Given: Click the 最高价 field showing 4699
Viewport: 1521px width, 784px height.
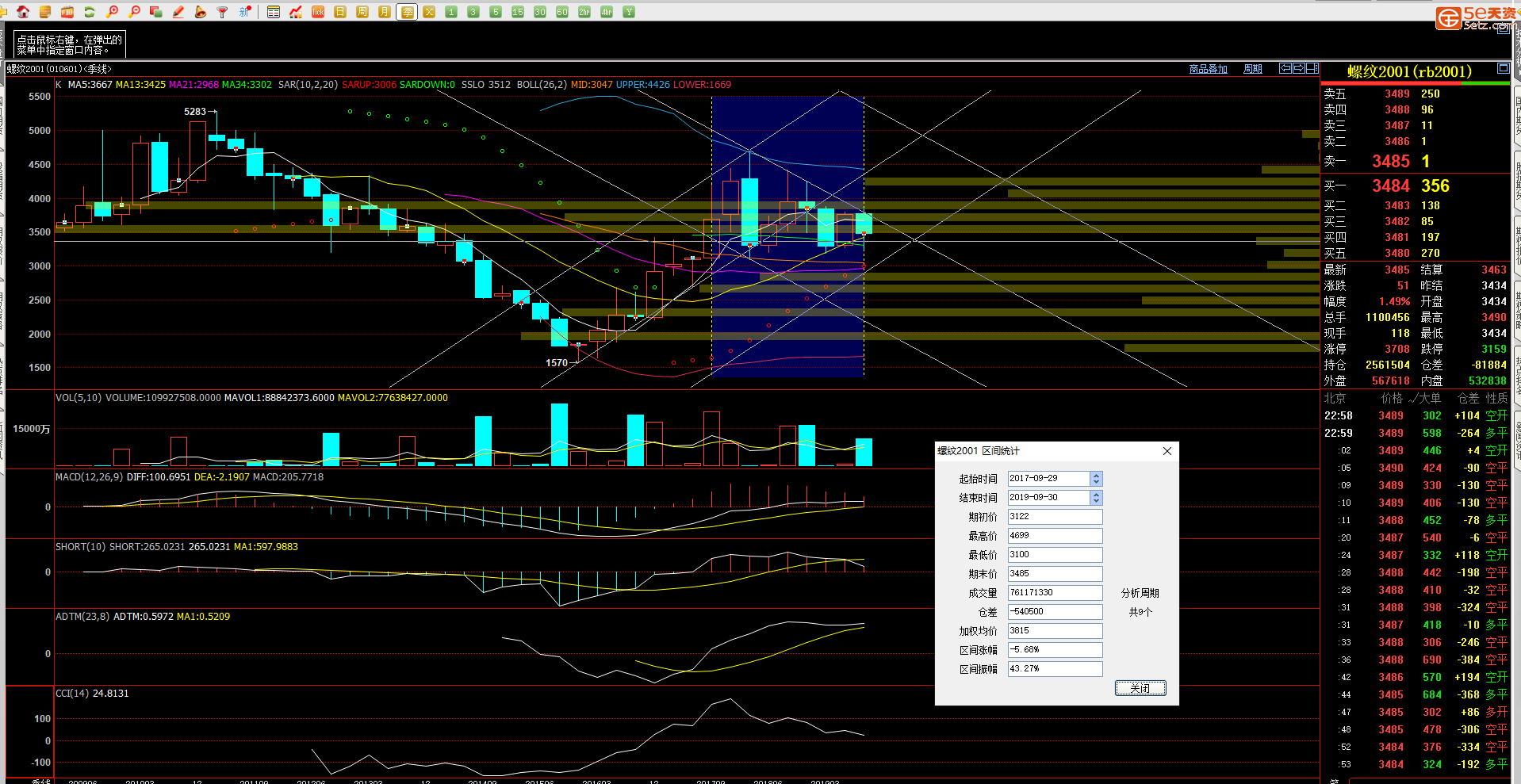Looking at the screenshot, I should [x=1055, y=536].
